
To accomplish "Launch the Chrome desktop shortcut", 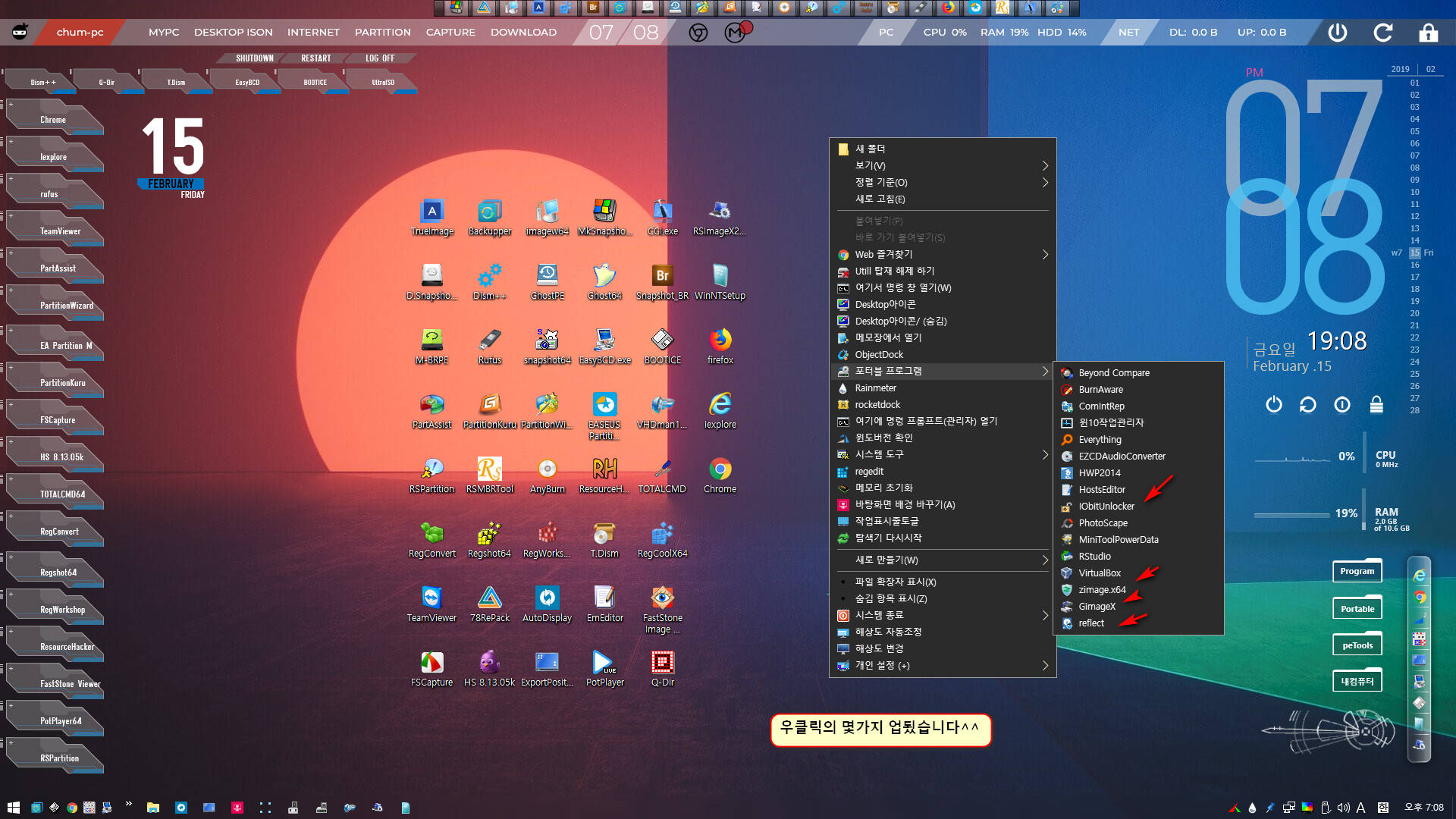I will tap(720, 475).
